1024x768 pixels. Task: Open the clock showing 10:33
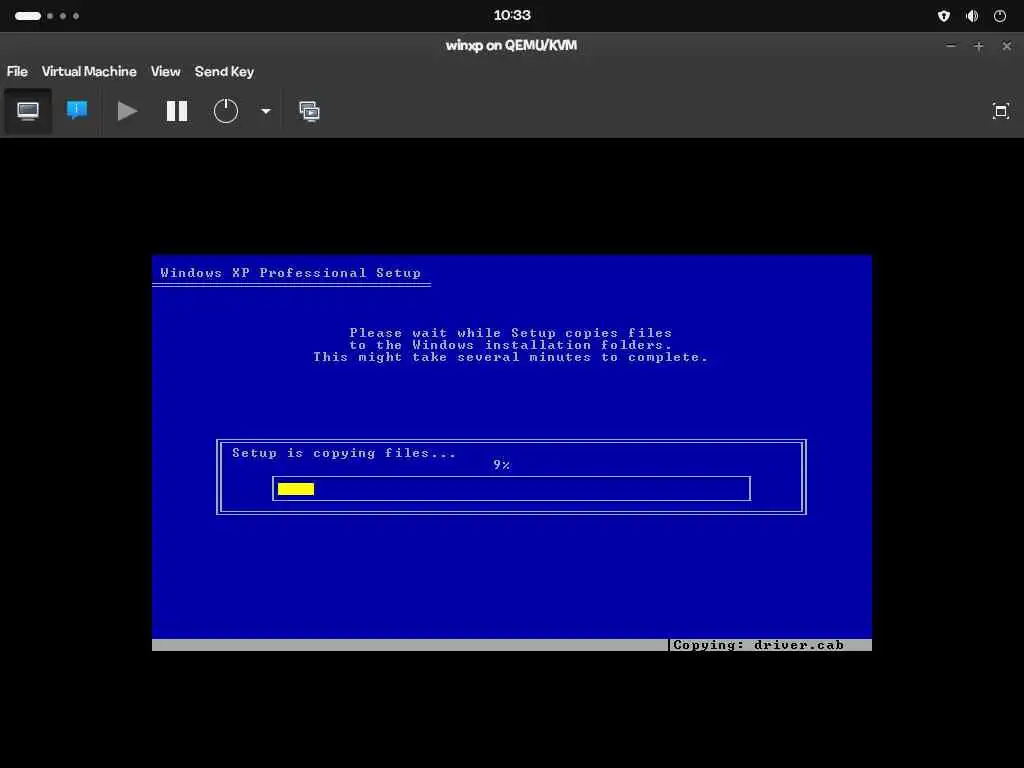point(512,15)
